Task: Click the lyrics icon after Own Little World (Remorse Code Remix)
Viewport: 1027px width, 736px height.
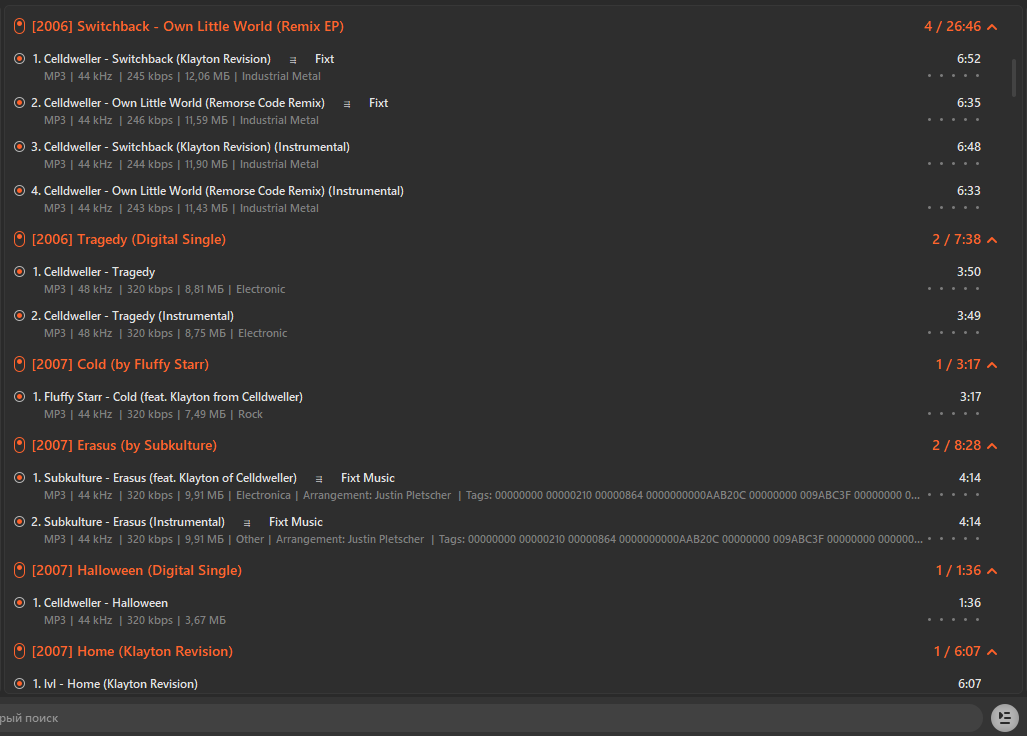Action: (347, 104)
